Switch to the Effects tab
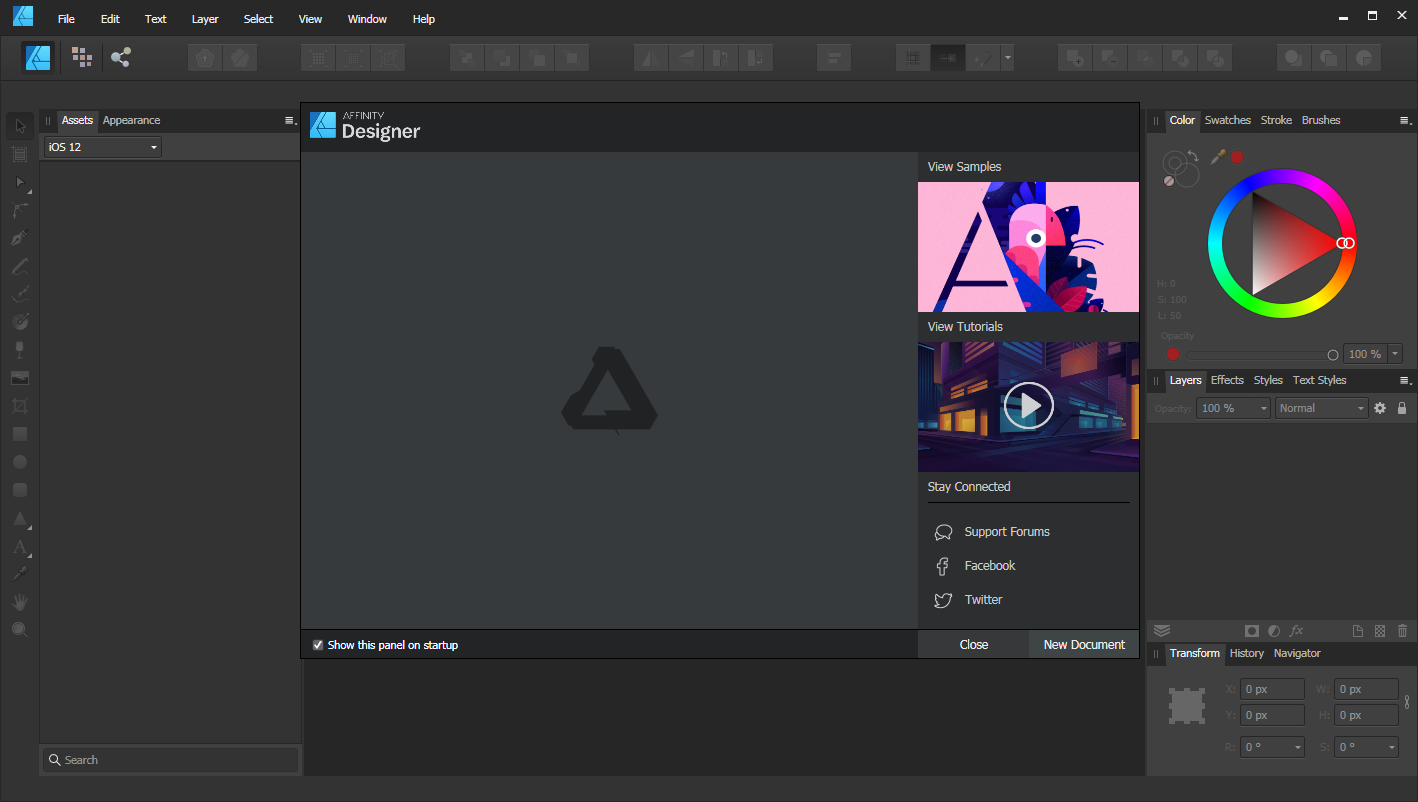This screenshot has width=1418, height=802. pyautogui.click(x=1227, y=380)
